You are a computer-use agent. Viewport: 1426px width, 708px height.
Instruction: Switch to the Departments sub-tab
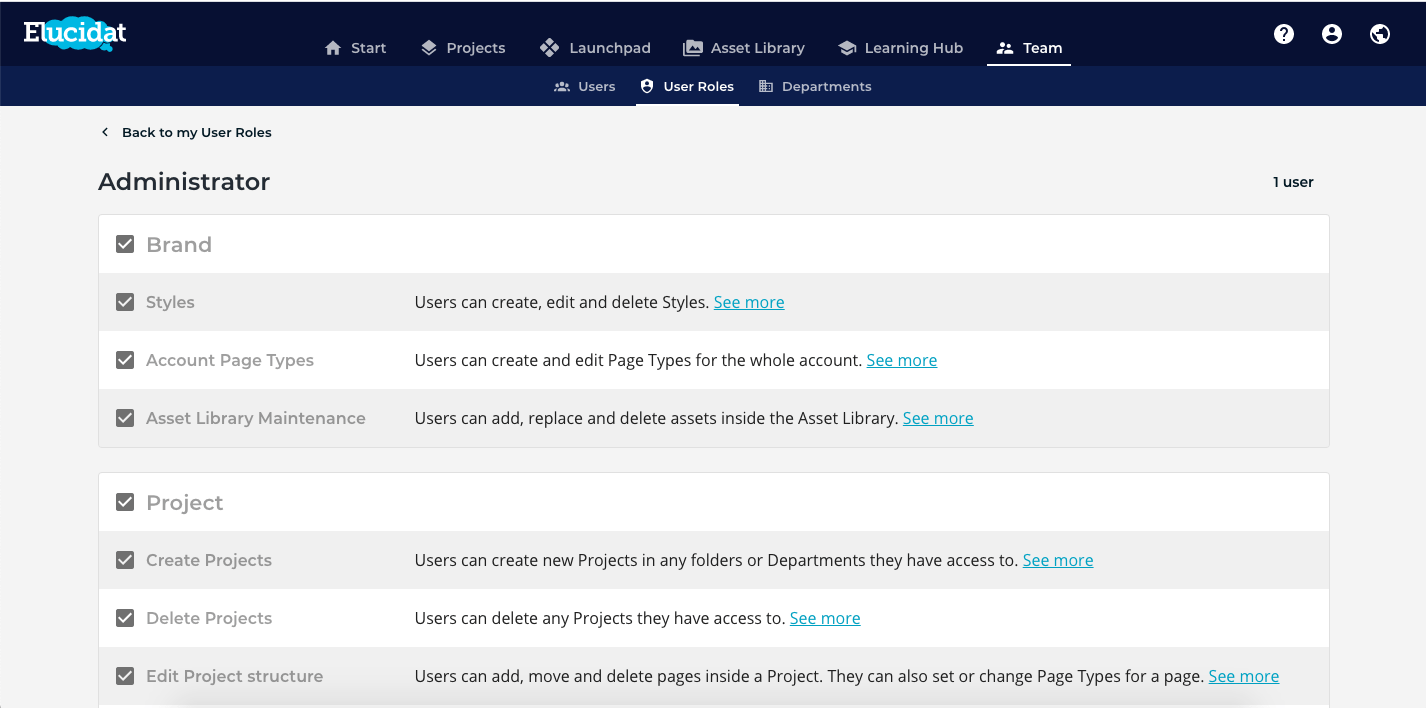tap(815, 87)
